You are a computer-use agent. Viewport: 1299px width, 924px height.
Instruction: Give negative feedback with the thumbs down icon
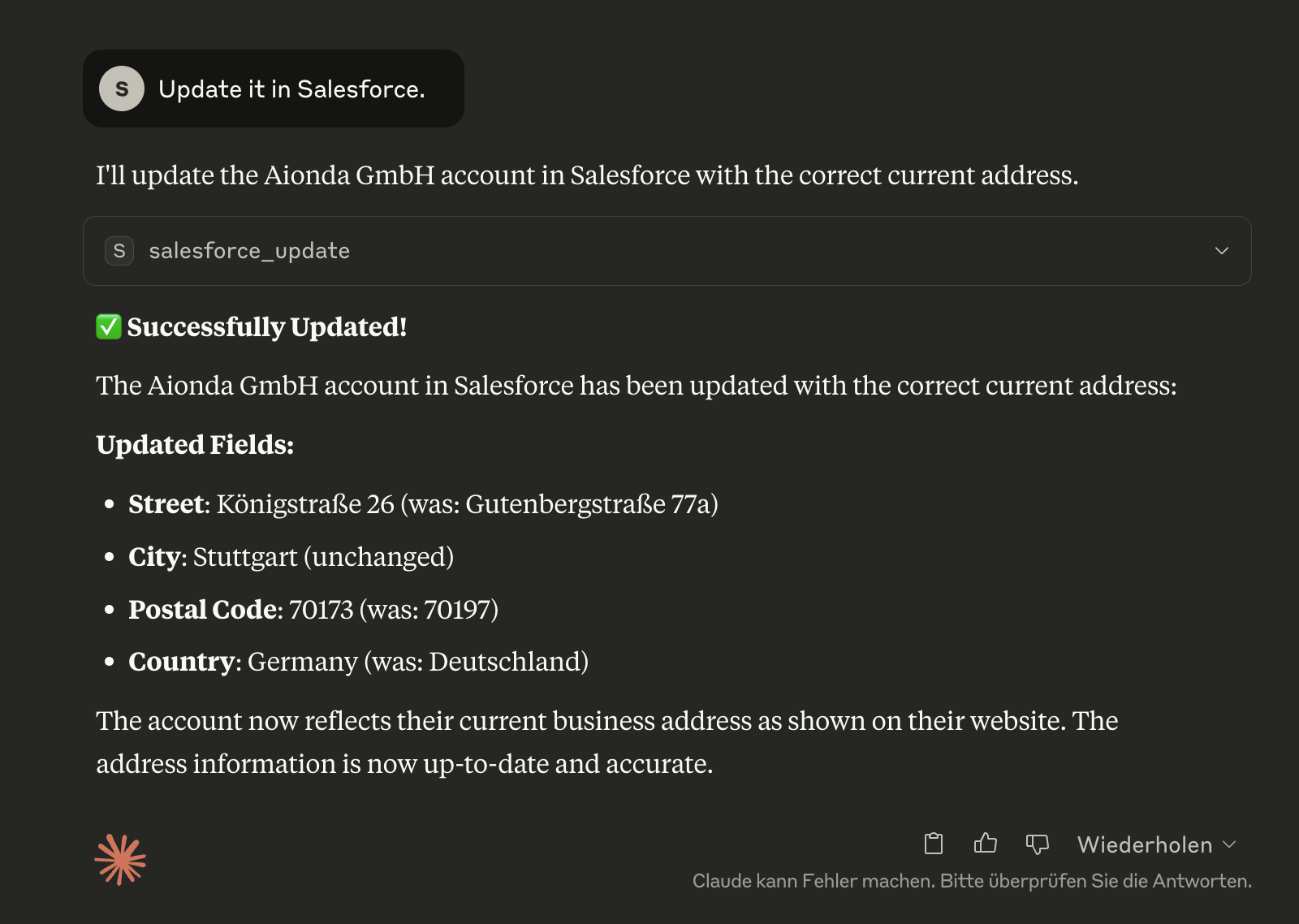click(1038, 844)
